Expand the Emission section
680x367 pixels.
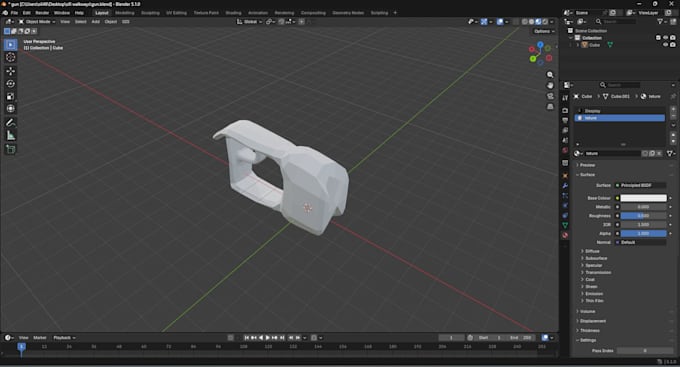(594, 294)
